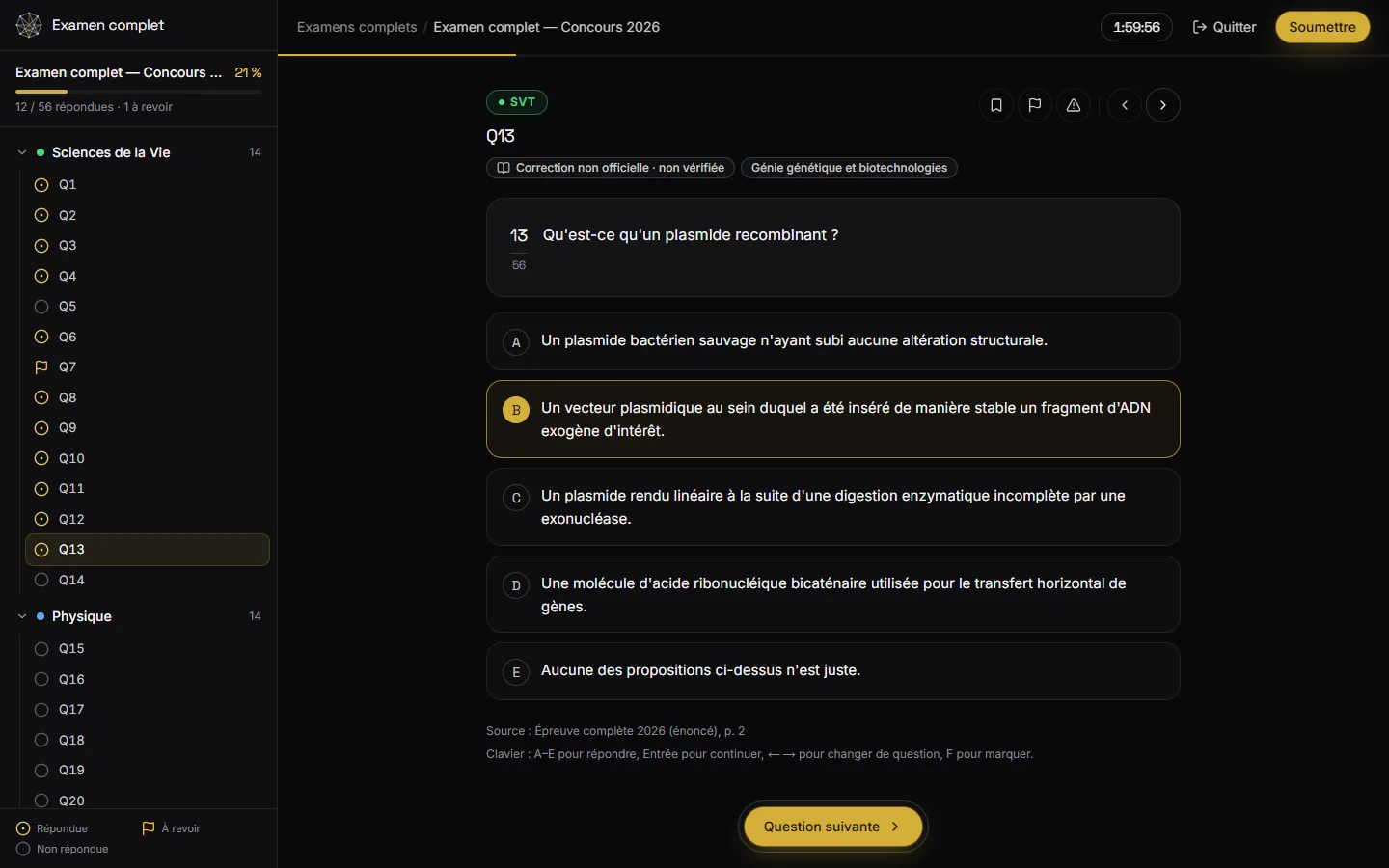Image resolution: width=1389 pixels, height=868 pixels.
Task: Jump to question Q10
Action: (x=147, y=458)
